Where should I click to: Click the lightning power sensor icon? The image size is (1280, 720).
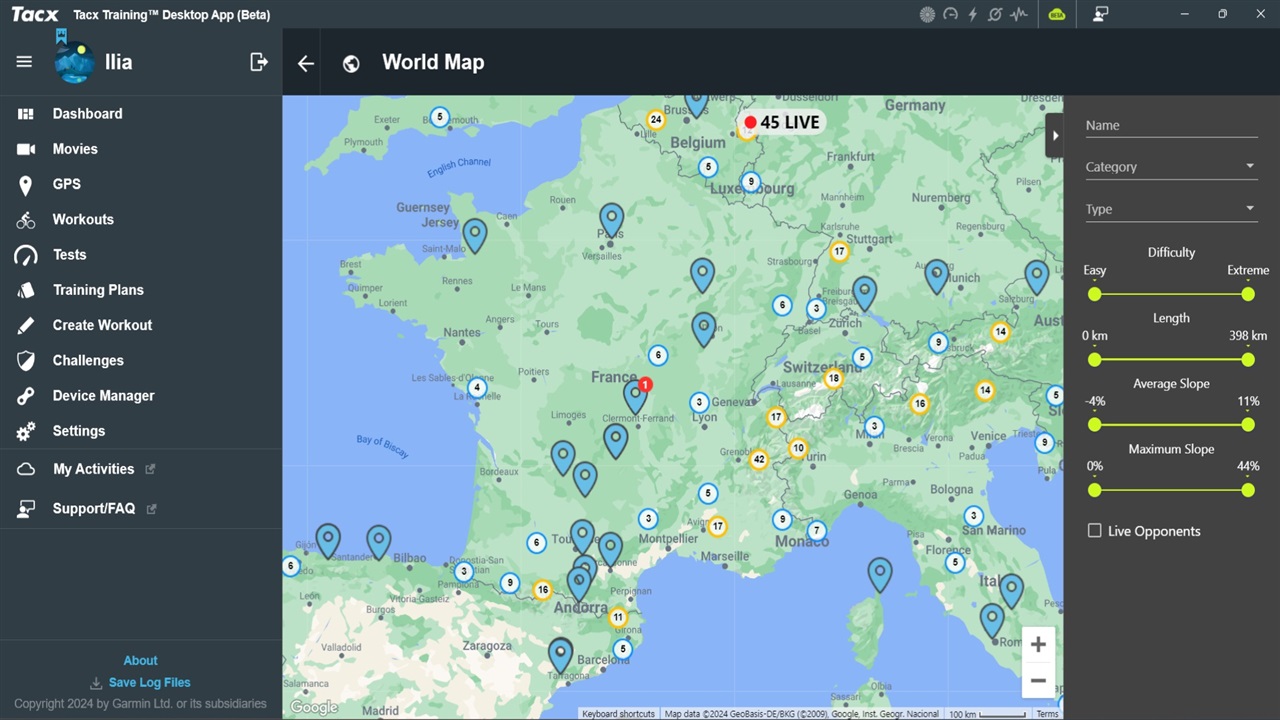[x=972, y=14]
